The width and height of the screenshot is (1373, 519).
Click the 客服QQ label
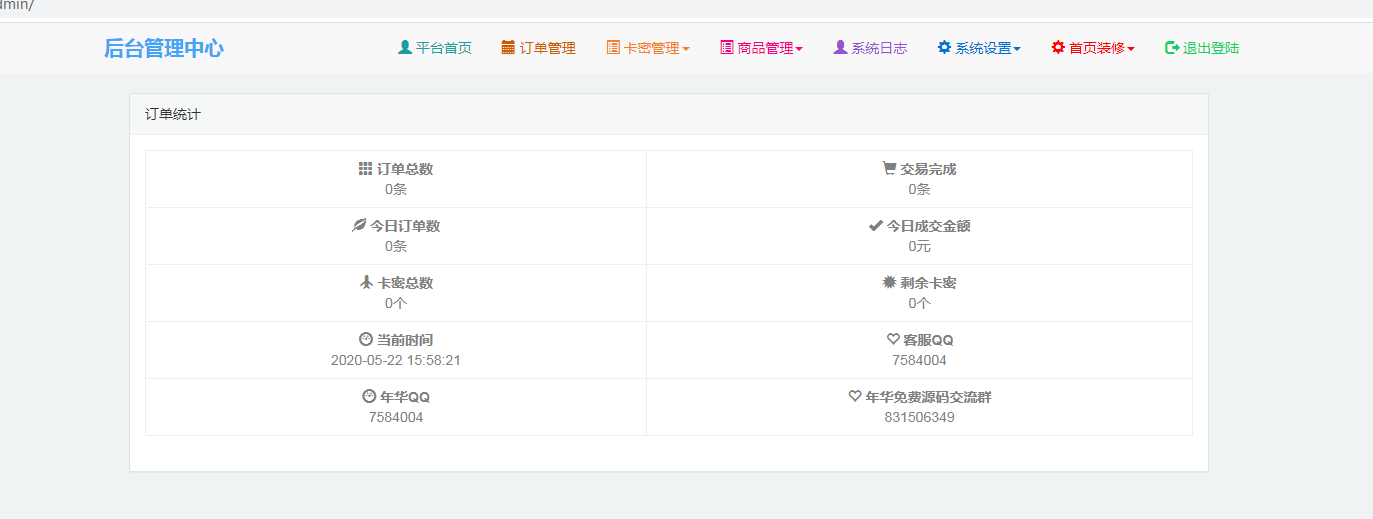point(929,340)
